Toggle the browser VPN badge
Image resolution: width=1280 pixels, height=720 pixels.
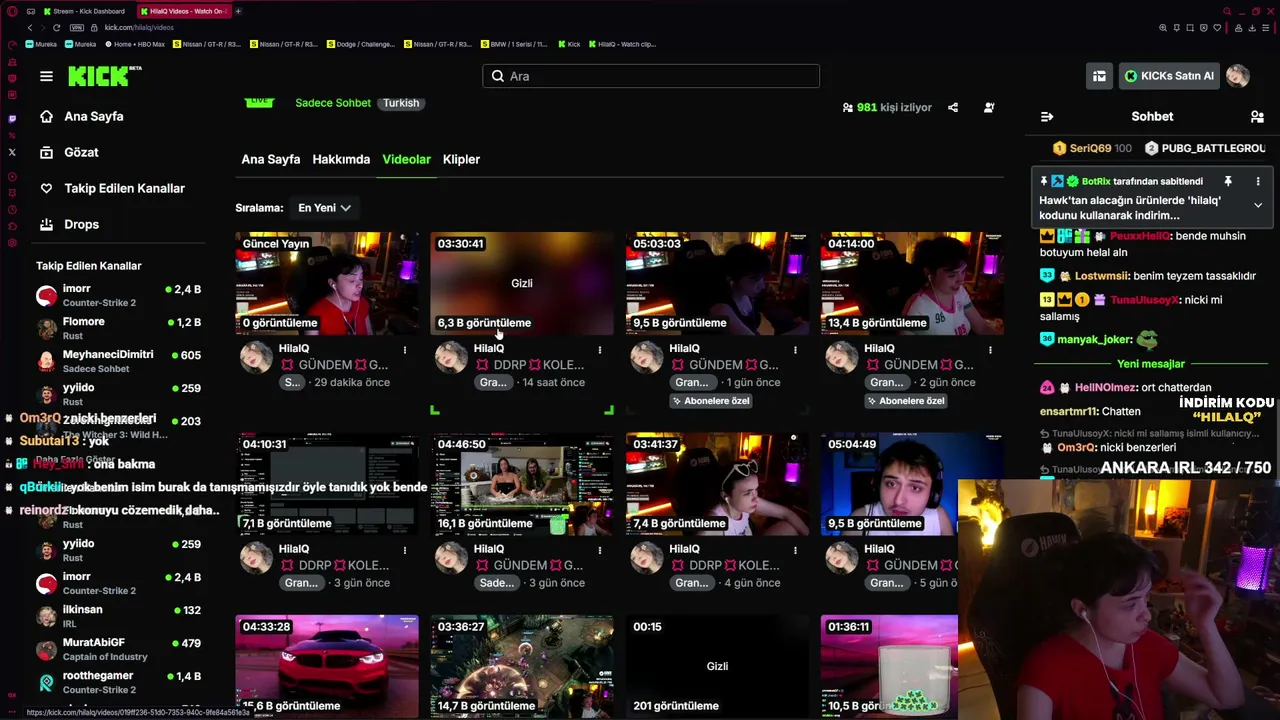[x=77, y=27]
